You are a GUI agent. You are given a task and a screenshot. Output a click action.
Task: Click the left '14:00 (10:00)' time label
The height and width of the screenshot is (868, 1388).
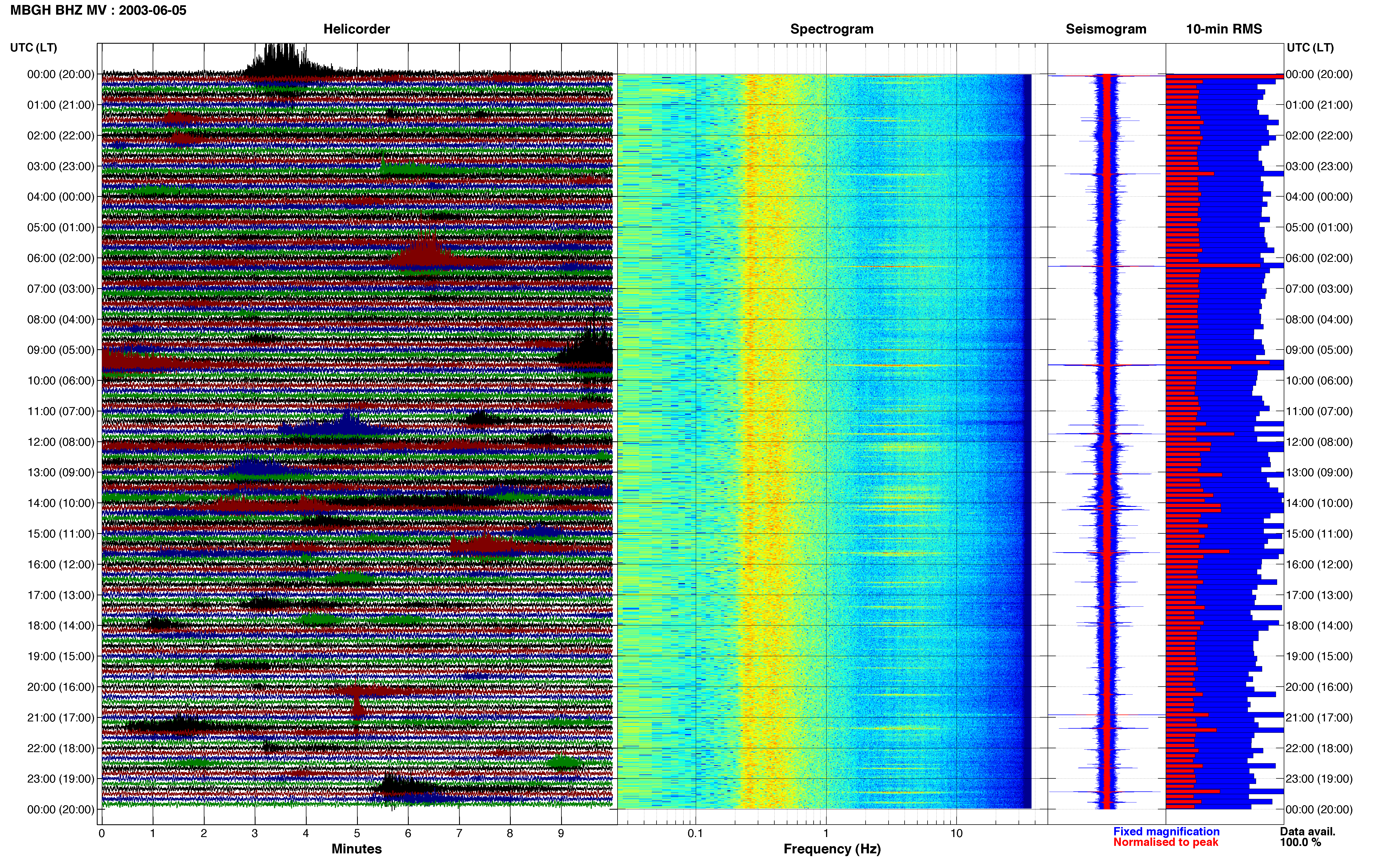60,503
